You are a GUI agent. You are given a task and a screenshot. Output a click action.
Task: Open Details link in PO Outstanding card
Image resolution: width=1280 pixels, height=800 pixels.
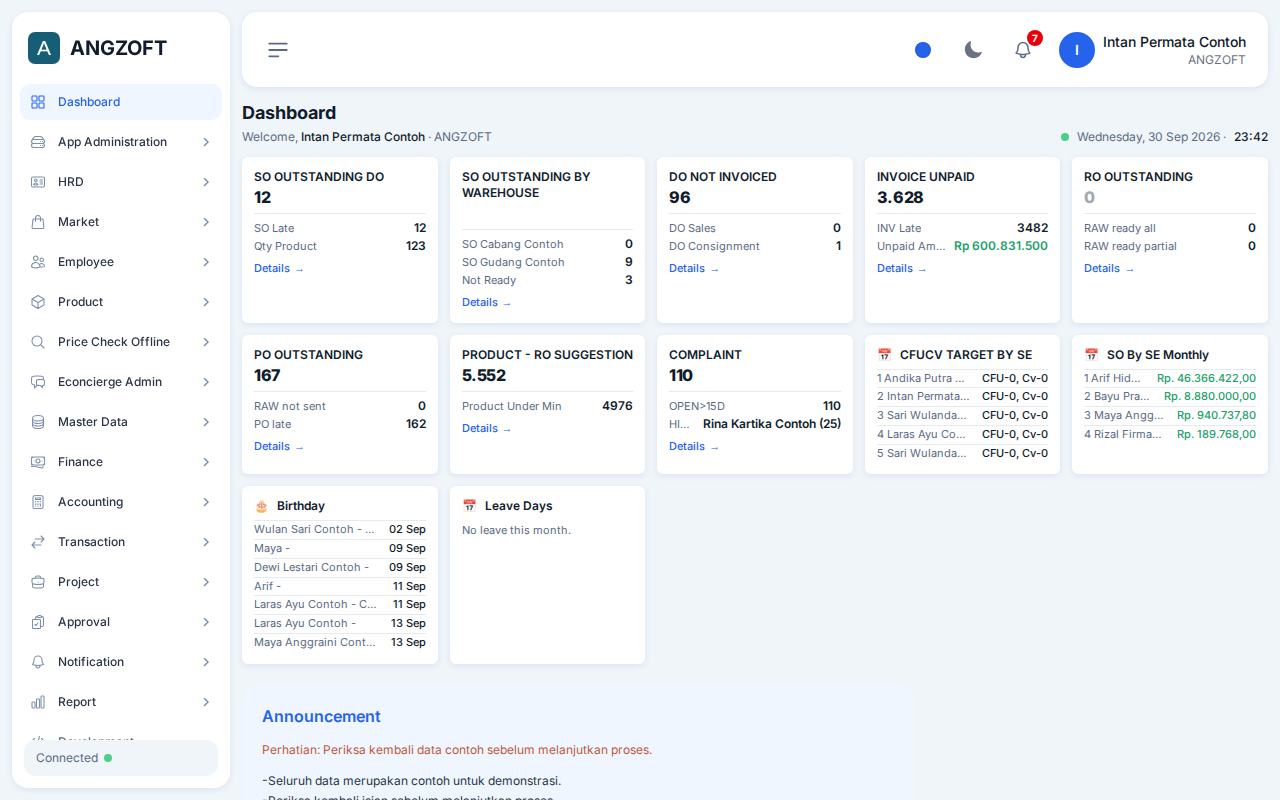click(278, 446)
